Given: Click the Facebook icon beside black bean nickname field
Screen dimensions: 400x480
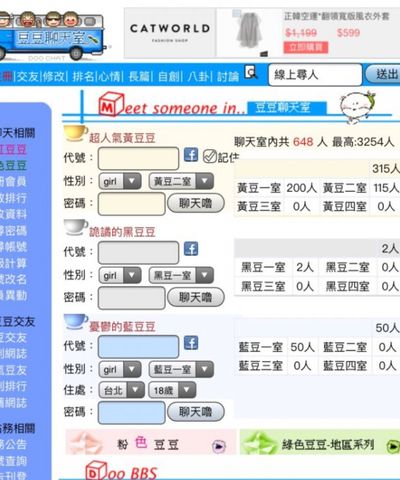Looking at the screenshot, I should [x=191, y=249].
